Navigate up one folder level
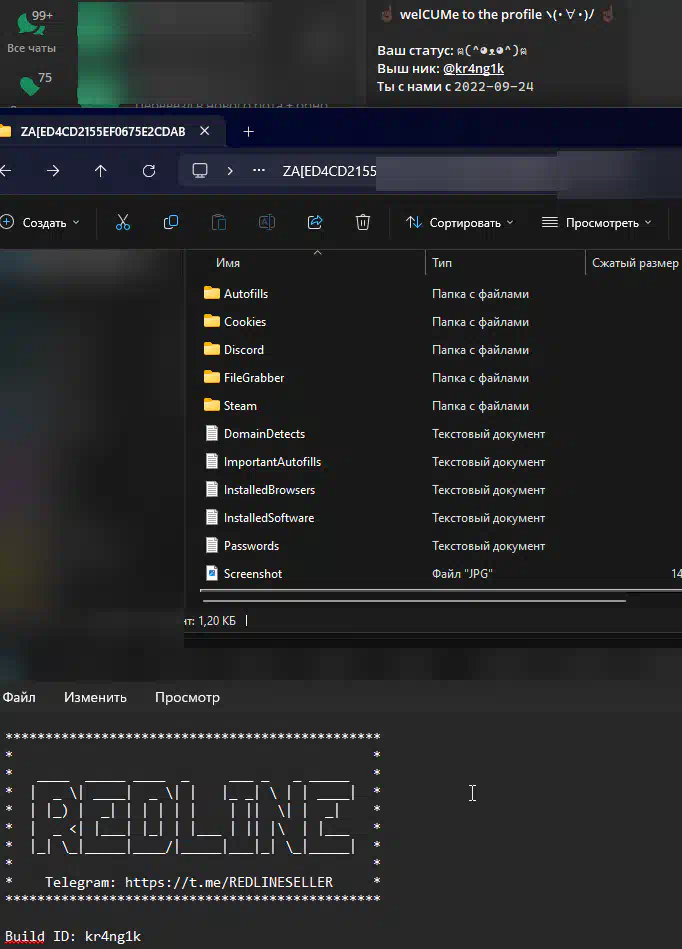682x949 pixels. coord(100,171)
